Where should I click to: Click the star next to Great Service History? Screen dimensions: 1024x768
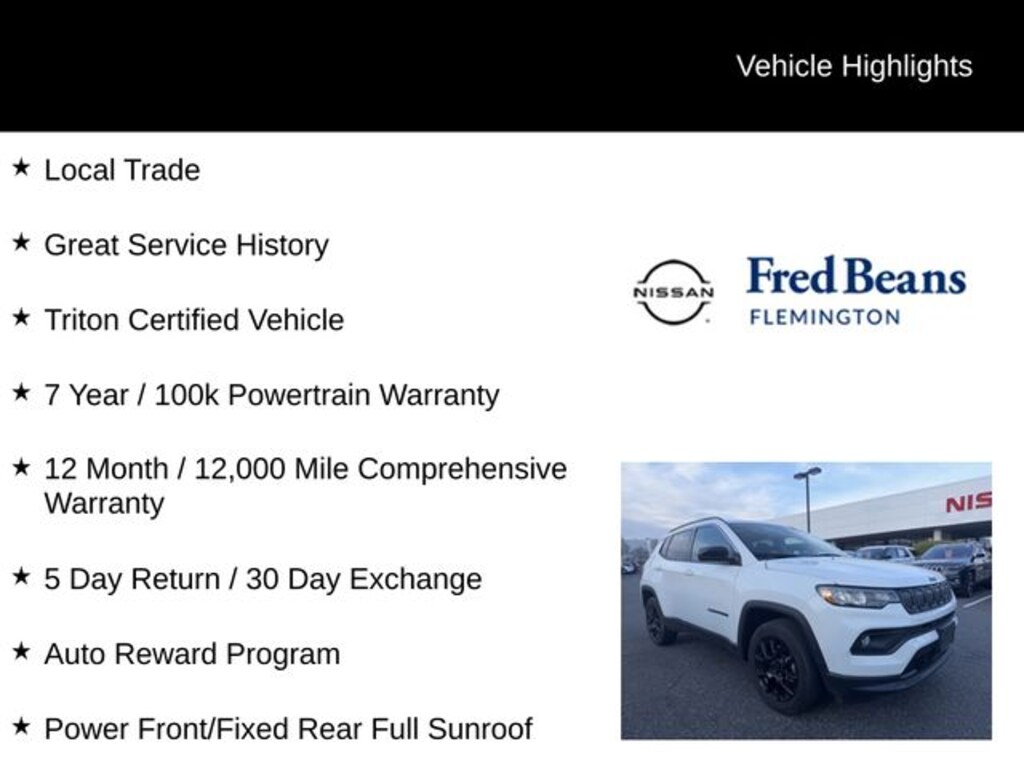(x=21, y=243)
